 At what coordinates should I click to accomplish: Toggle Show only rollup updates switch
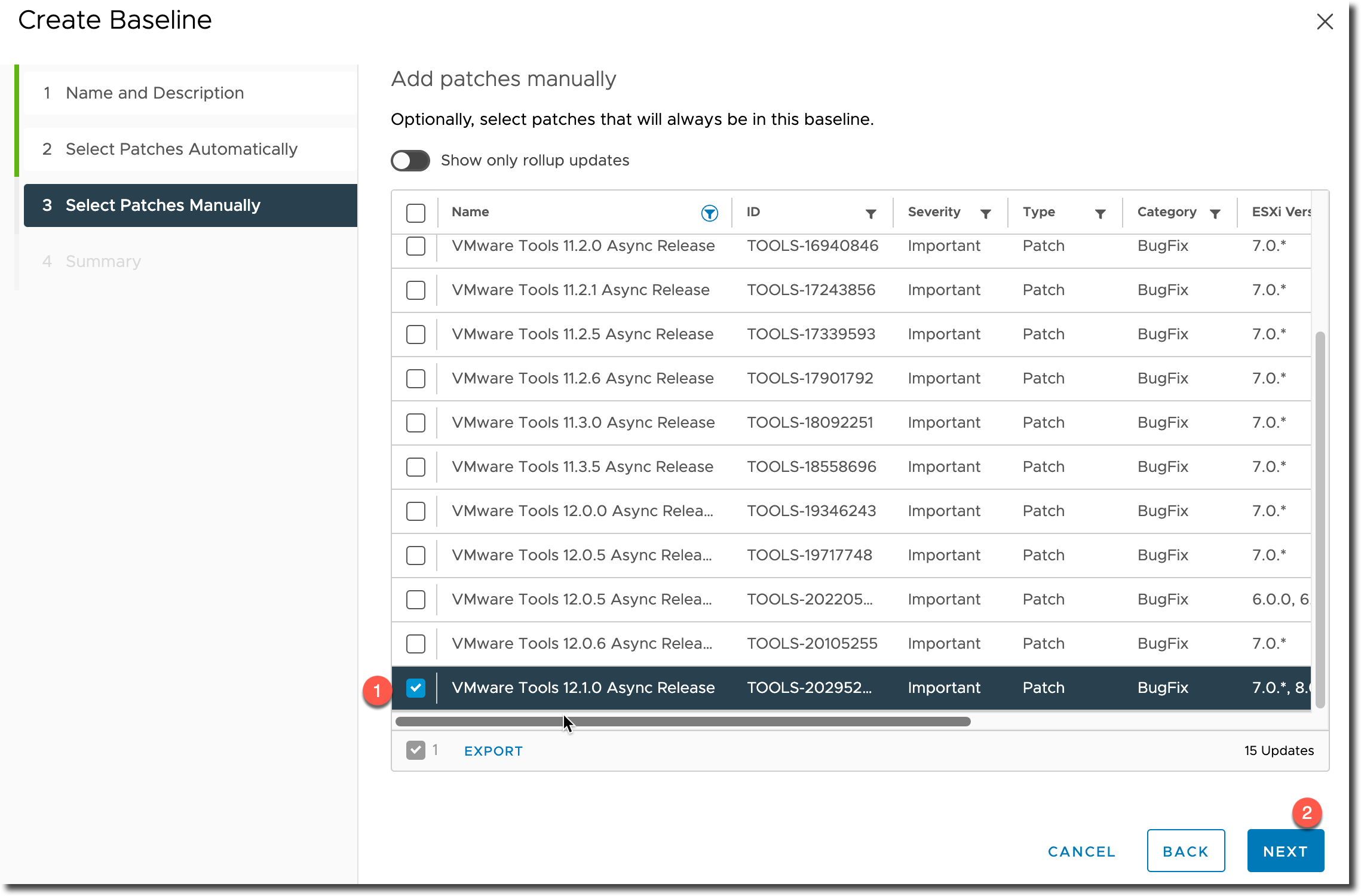[410, 161]
